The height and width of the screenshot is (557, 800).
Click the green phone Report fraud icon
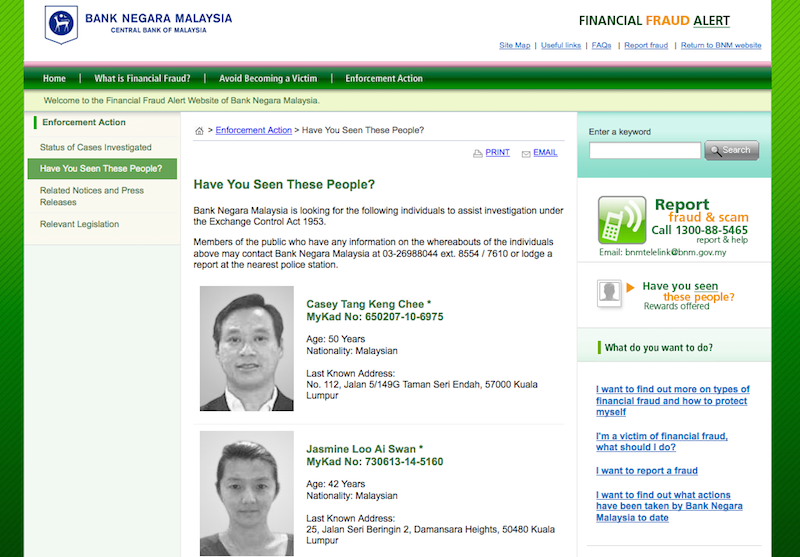click(x=622, y=220)
